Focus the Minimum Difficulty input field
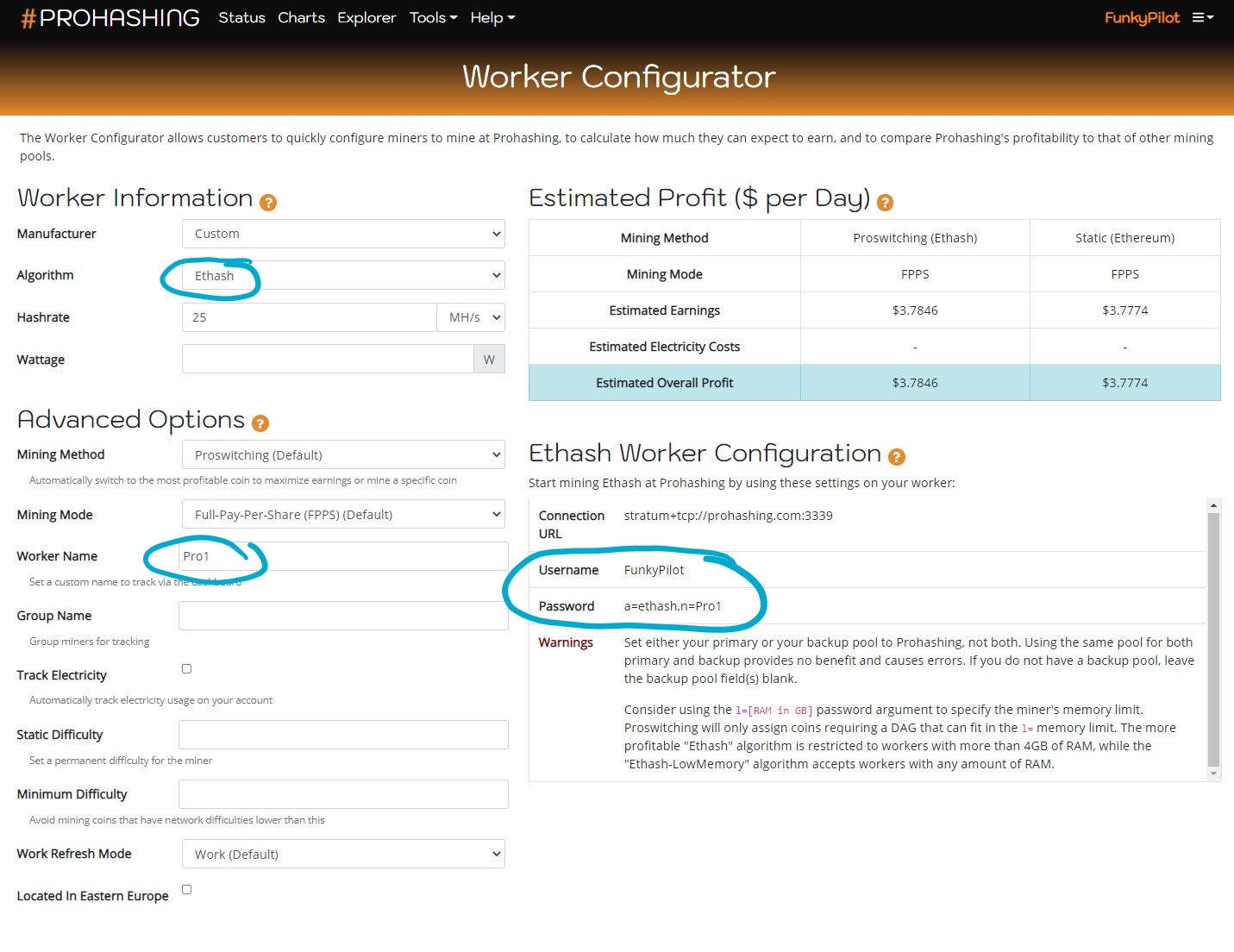This screenshot has height=952, width=1234. 343,794
